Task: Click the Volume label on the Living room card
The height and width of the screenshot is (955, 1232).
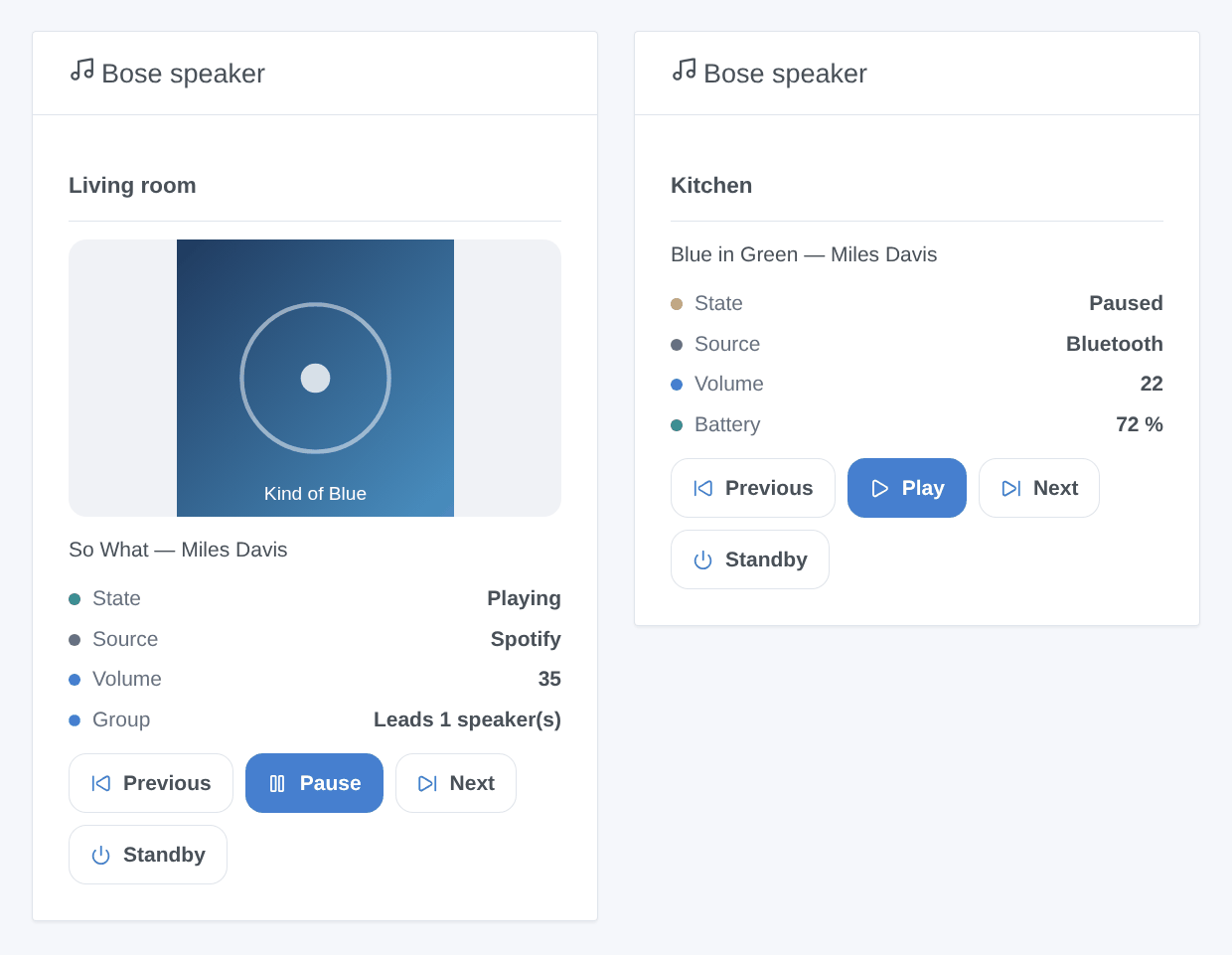Action: pos(127,679)
